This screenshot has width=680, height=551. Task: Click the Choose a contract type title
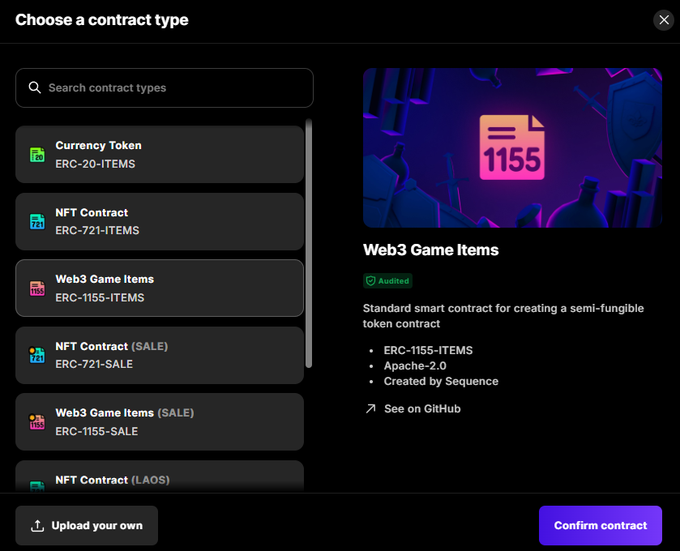click(x=102, y=20)
